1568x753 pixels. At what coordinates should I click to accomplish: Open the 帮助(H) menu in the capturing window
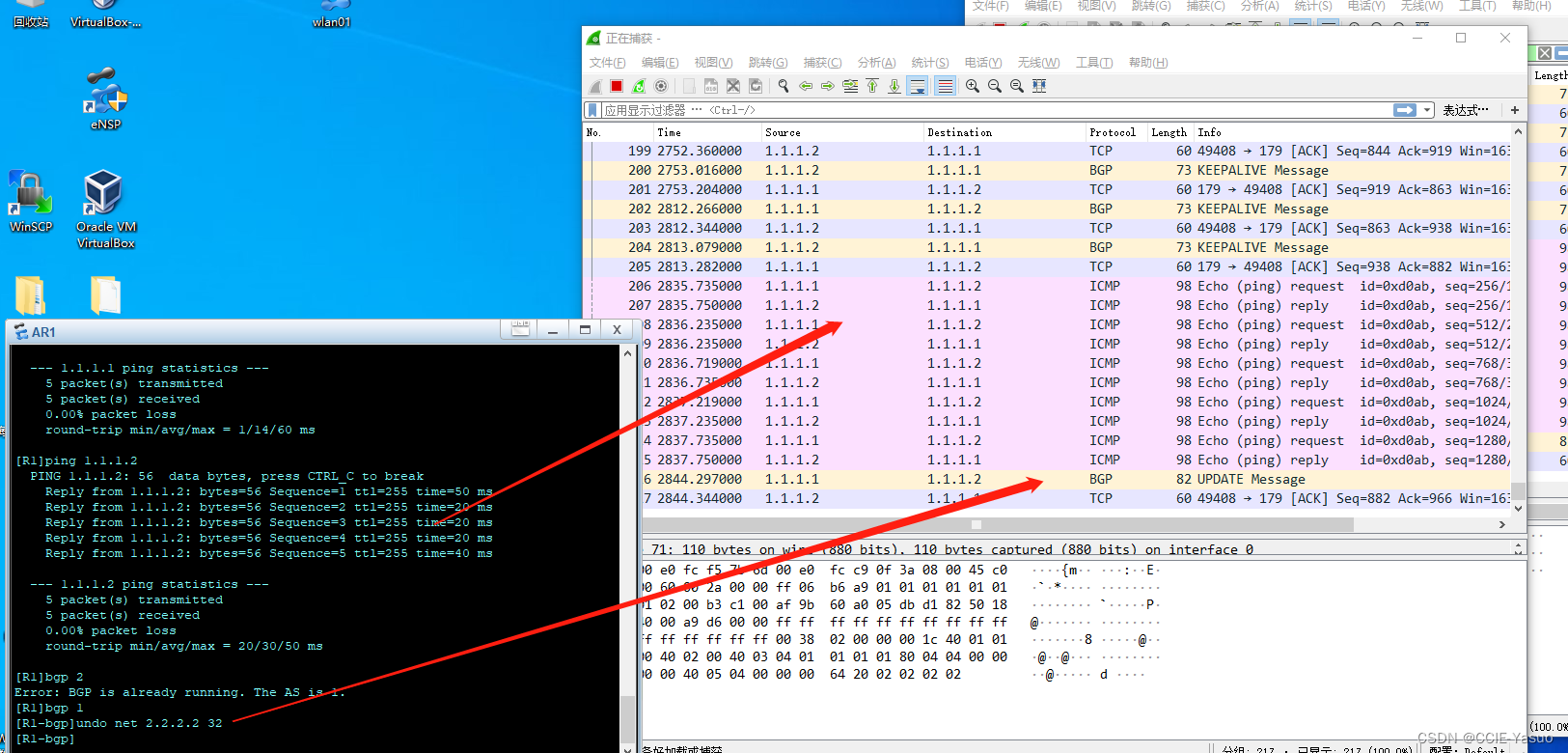point(1148,63)
